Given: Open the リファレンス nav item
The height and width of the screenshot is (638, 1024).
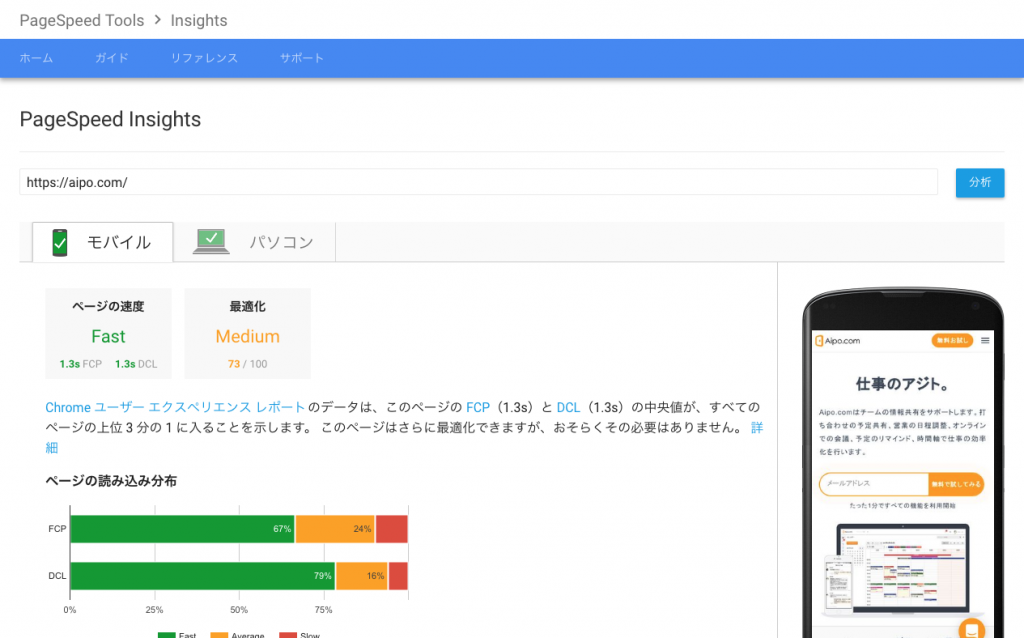Looking at the screenshot, I should pos(204,58).
